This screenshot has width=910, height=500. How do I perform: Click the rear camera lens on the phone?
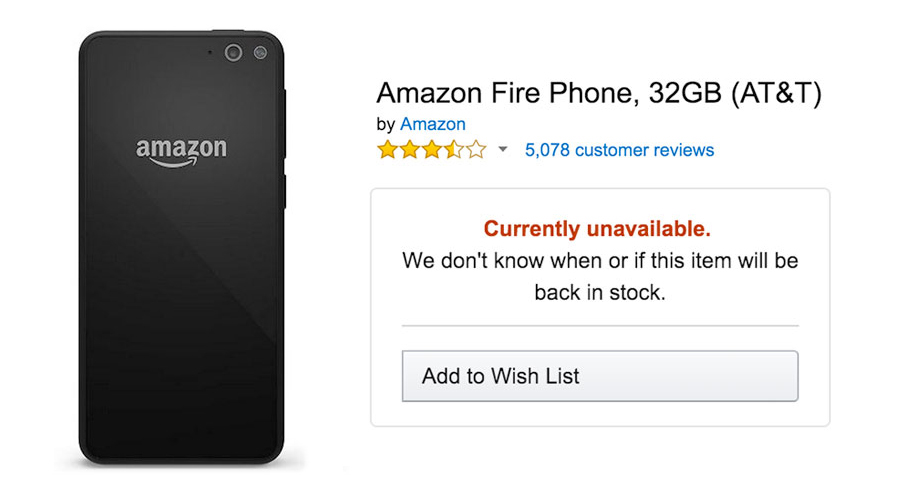(x=234, y=52)
